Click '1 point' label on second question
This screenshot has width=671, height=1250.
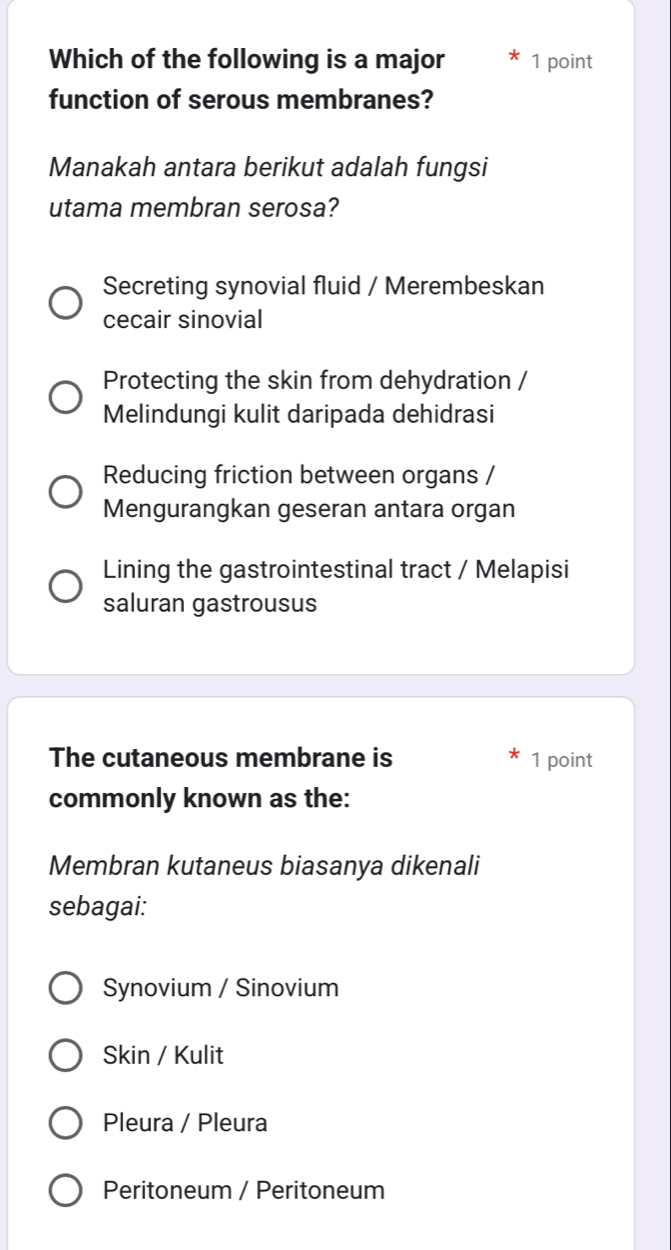(562, 760)
